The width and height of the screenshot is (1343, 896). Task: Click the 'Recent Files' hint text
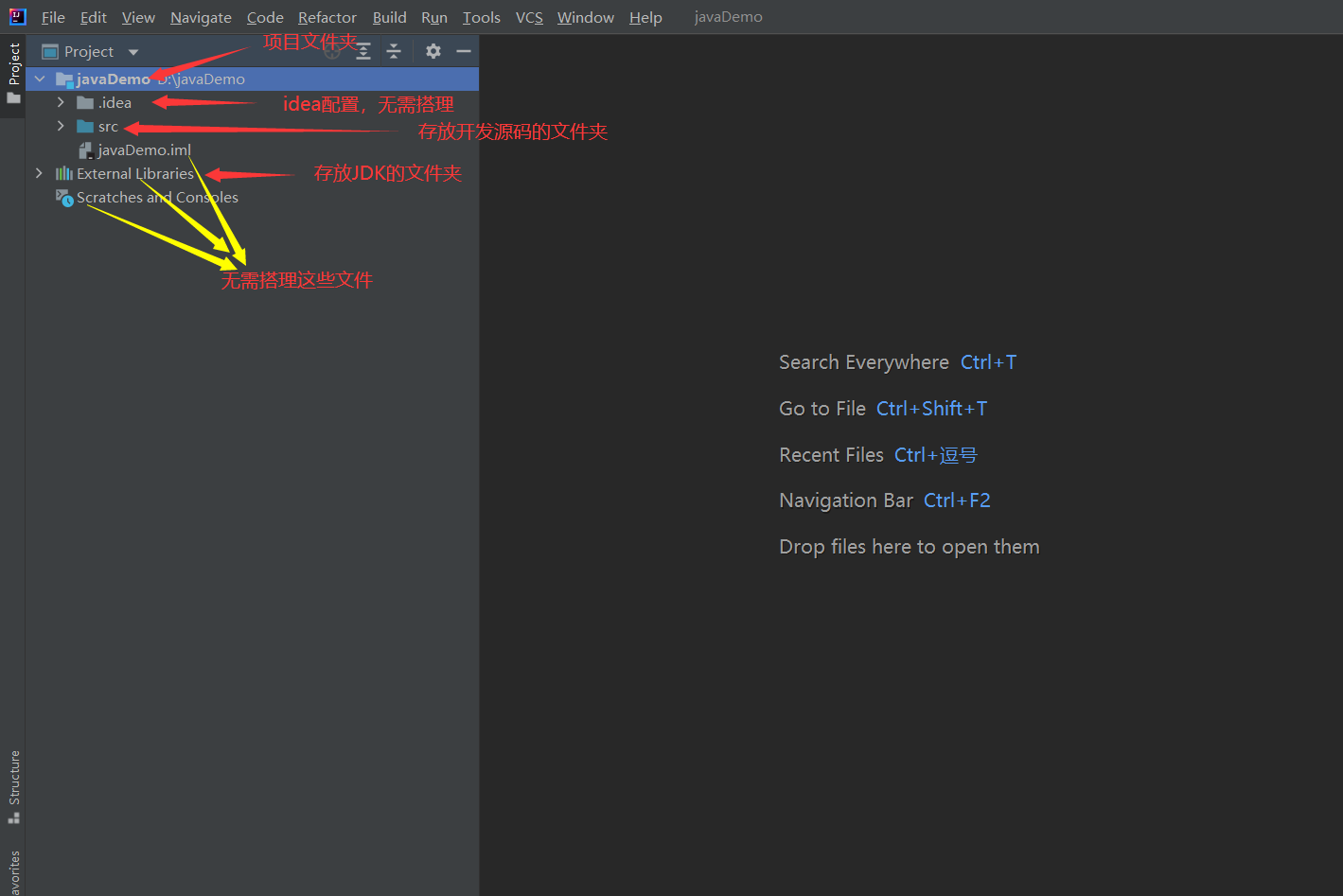pyautogui.click(x=831, y=455)
